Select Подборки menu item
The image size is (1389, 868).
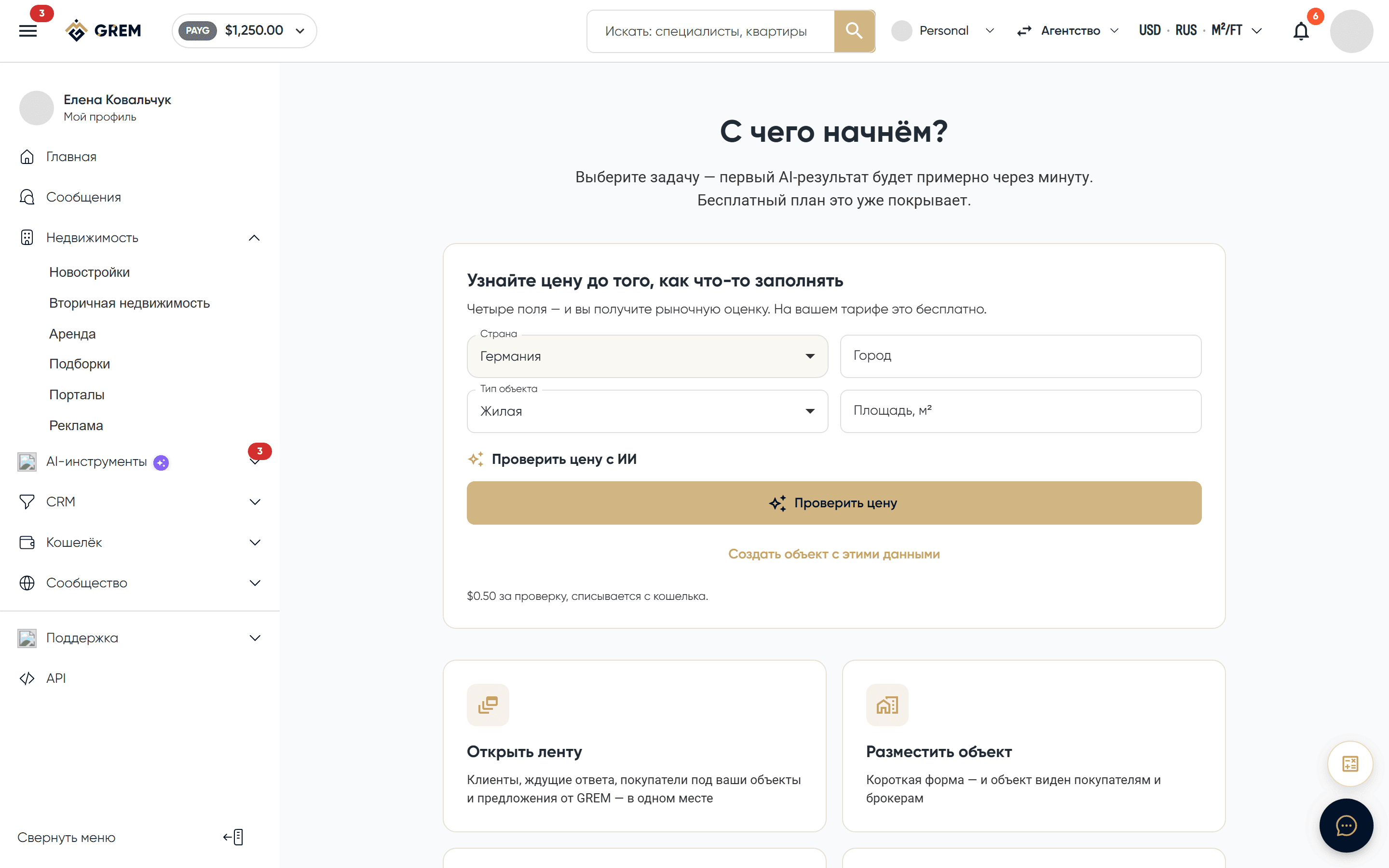point(79,364)
